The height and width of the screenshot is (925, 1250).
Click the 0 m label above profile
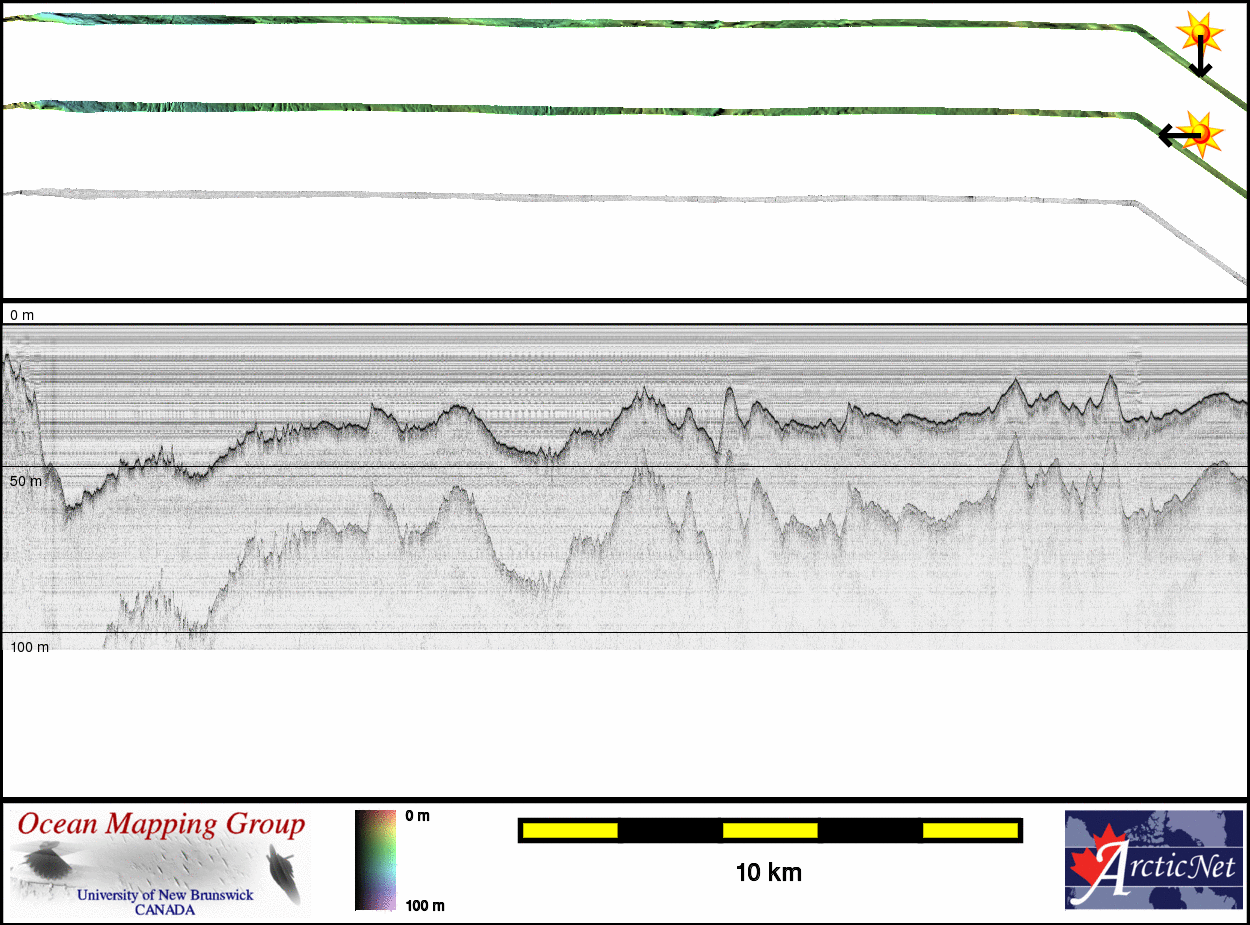point(22,315)
